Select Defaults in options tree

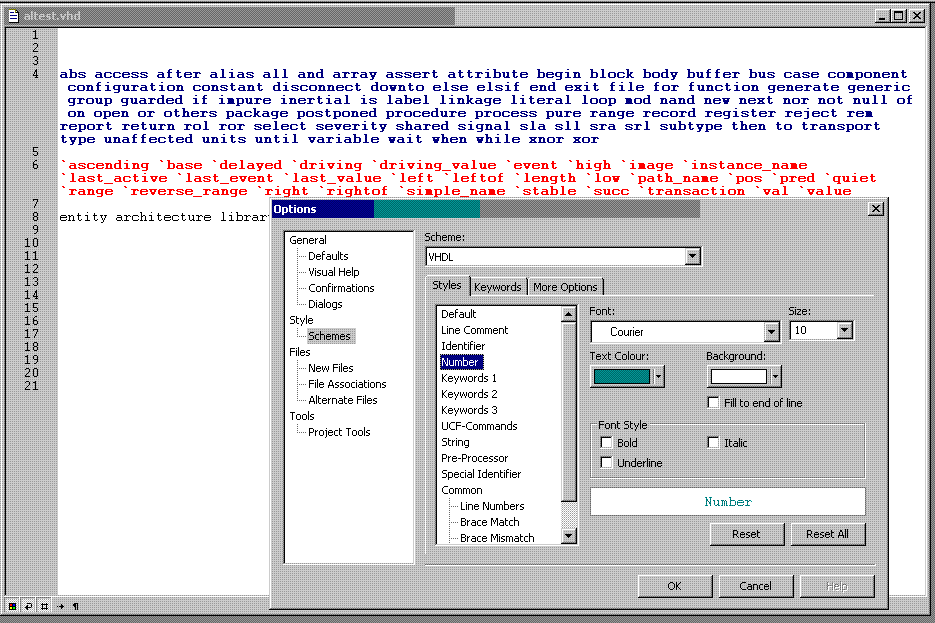pos(328,256)
